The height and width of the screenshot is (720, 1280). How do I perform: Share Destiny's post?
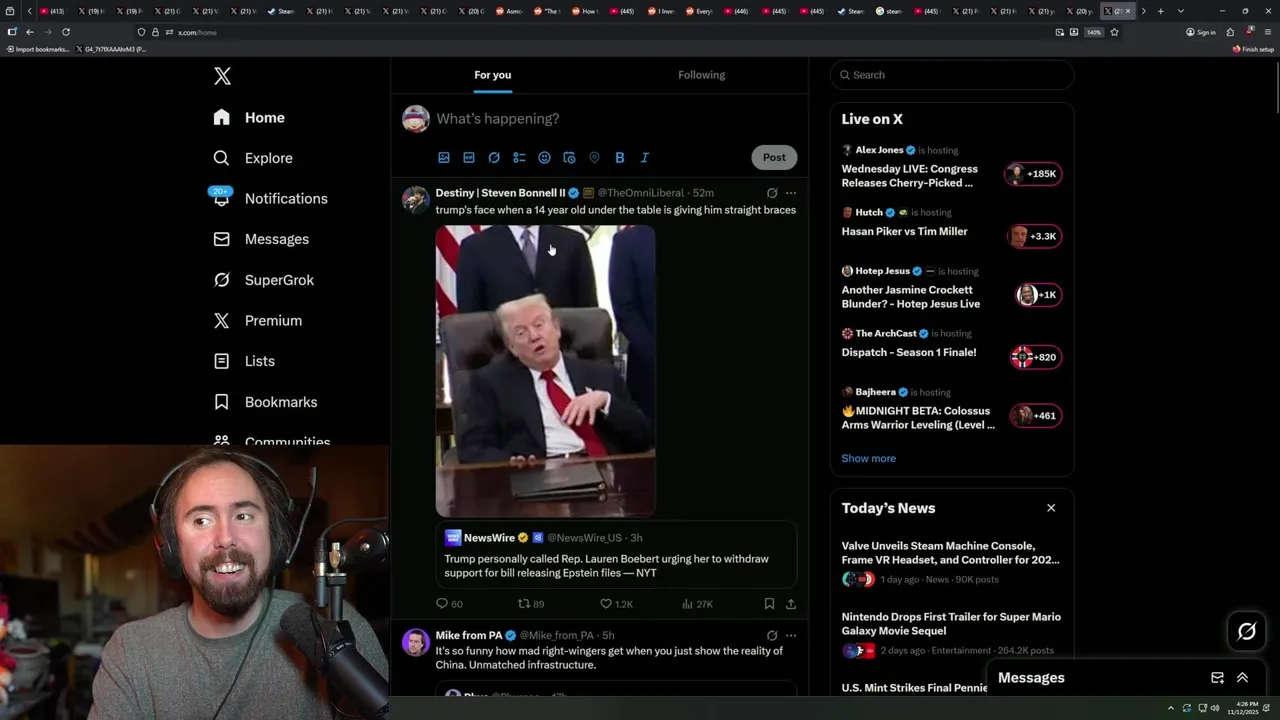791,604
